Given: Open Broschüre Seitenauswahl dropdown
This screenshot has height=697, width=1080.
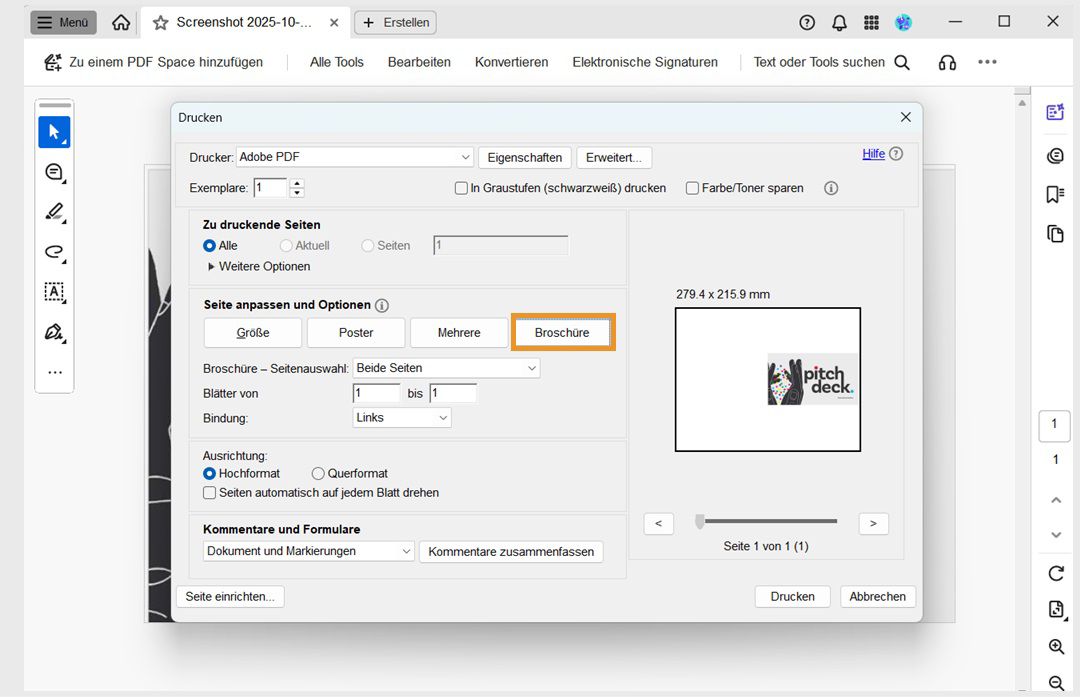Looking at the screenshot, I should pyautogui.click(x=446, y=368).
